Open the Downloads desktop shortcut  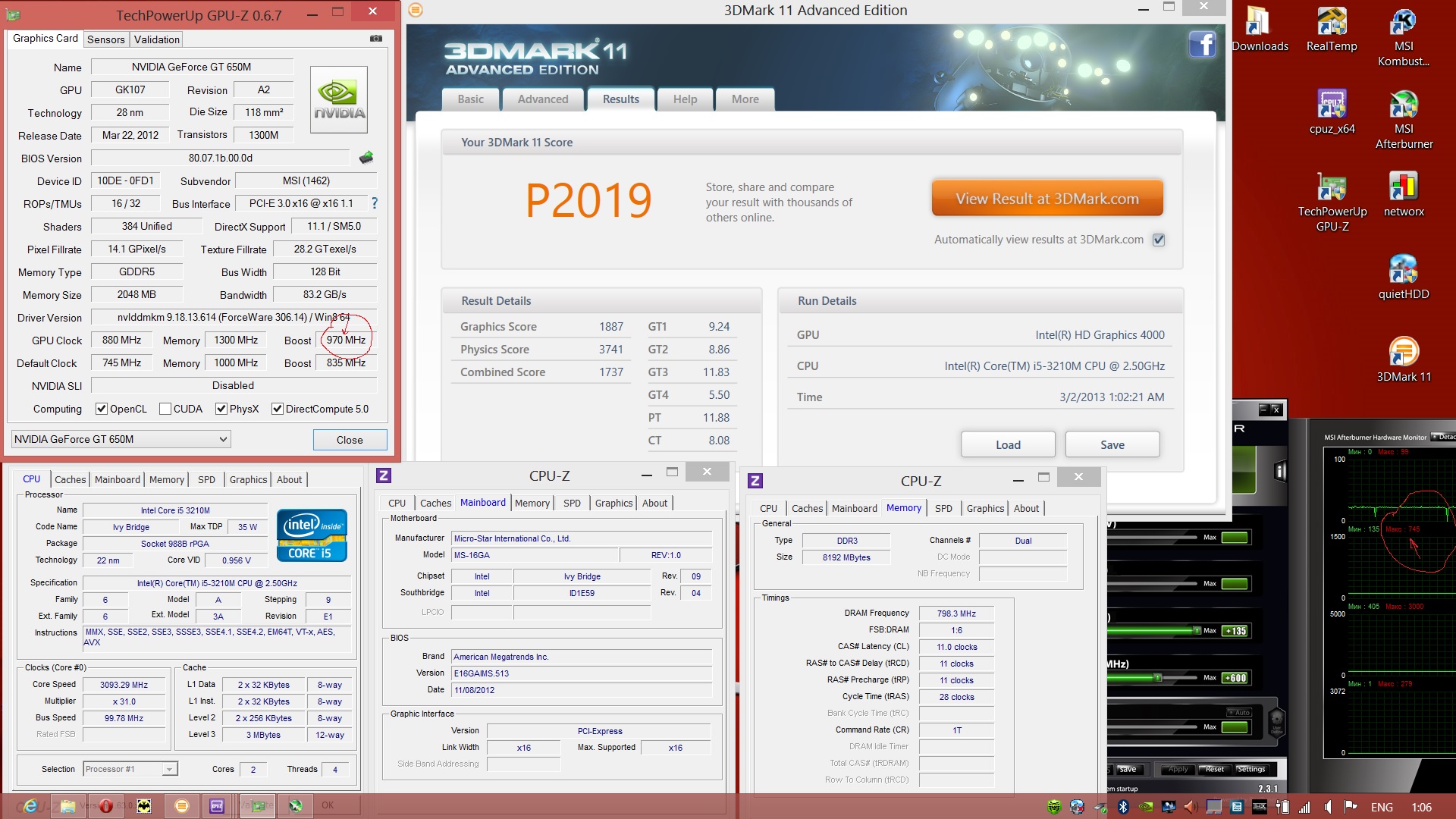[1260, 30]
